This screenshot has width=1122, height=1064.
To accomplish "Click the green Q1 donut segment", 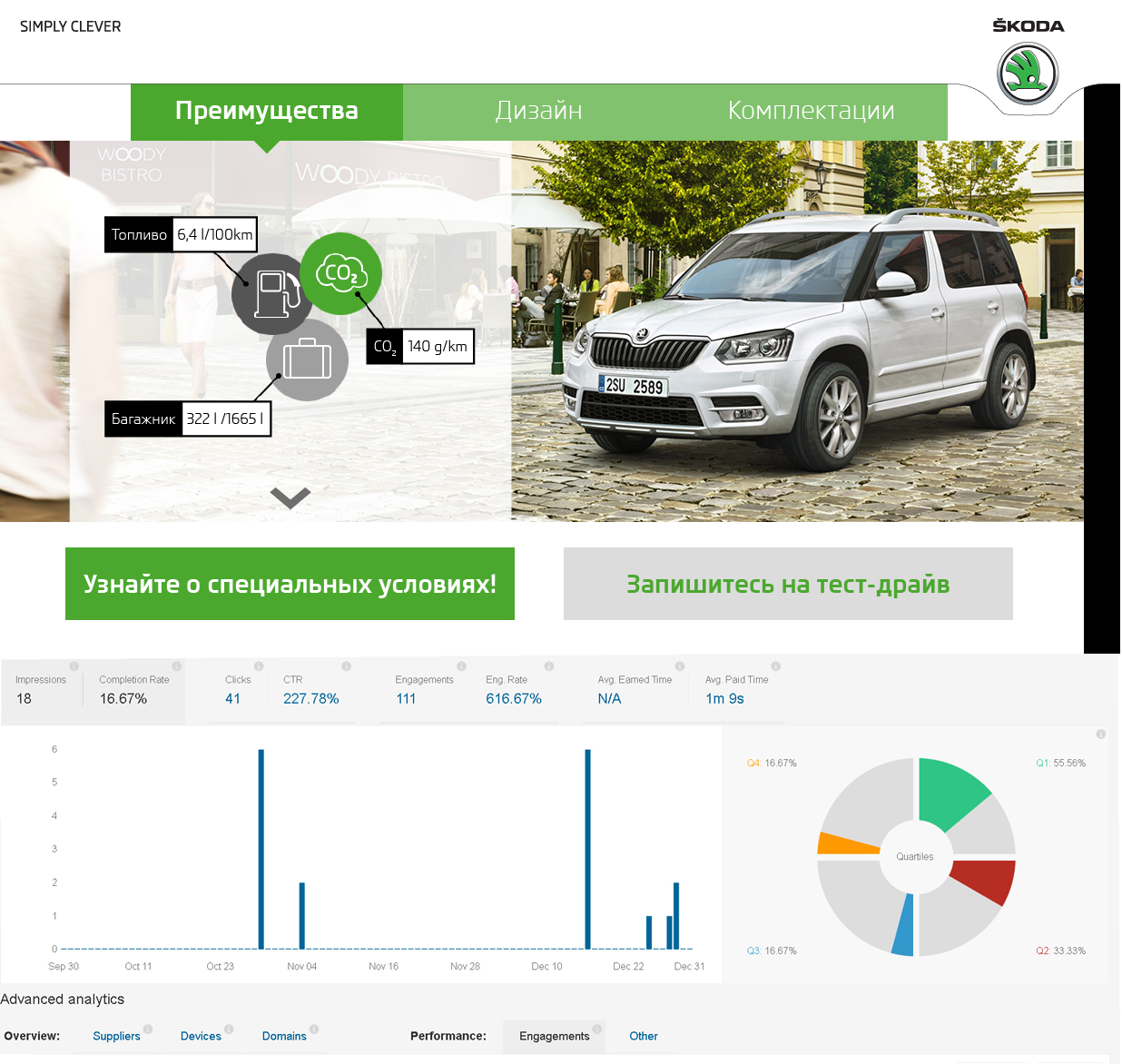I will pyautogui.click(x=950, y=792).
